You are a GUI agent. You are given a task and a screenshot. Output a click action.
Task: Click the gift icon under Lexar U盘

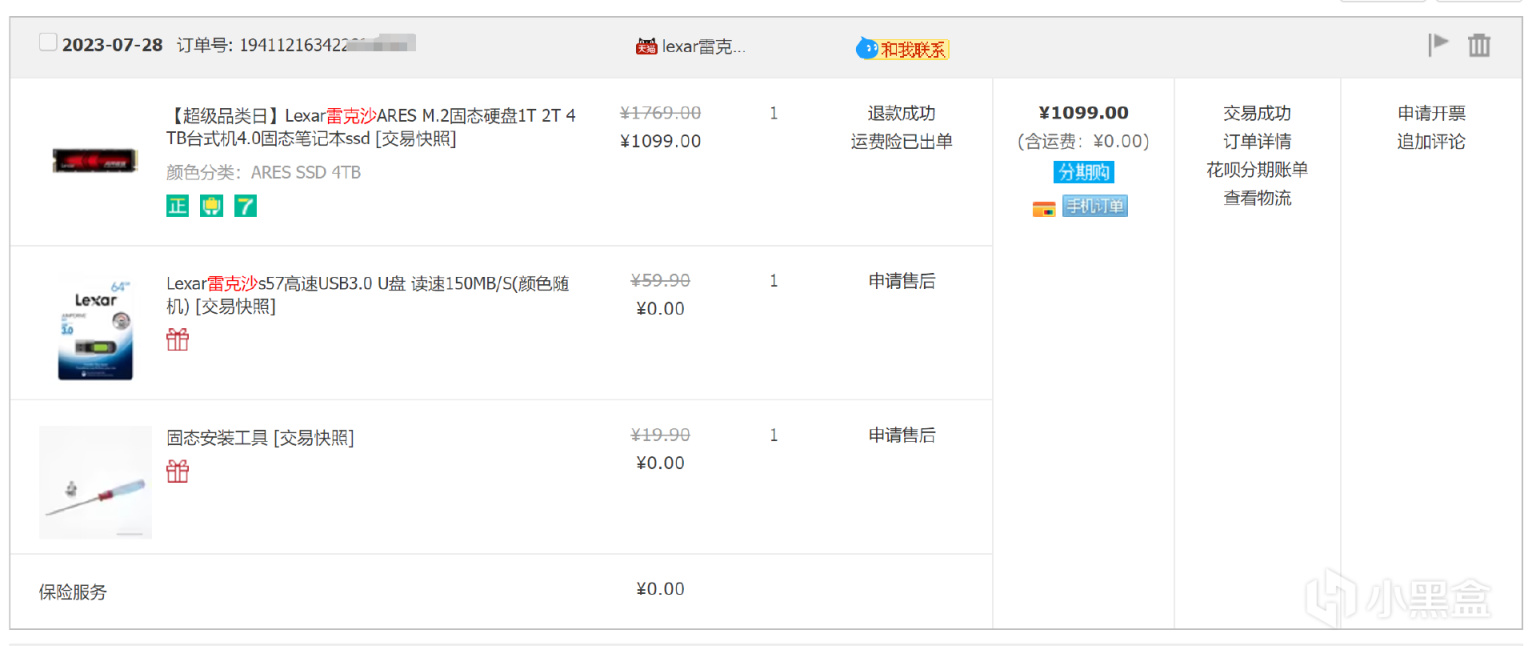tap(178, 340)
